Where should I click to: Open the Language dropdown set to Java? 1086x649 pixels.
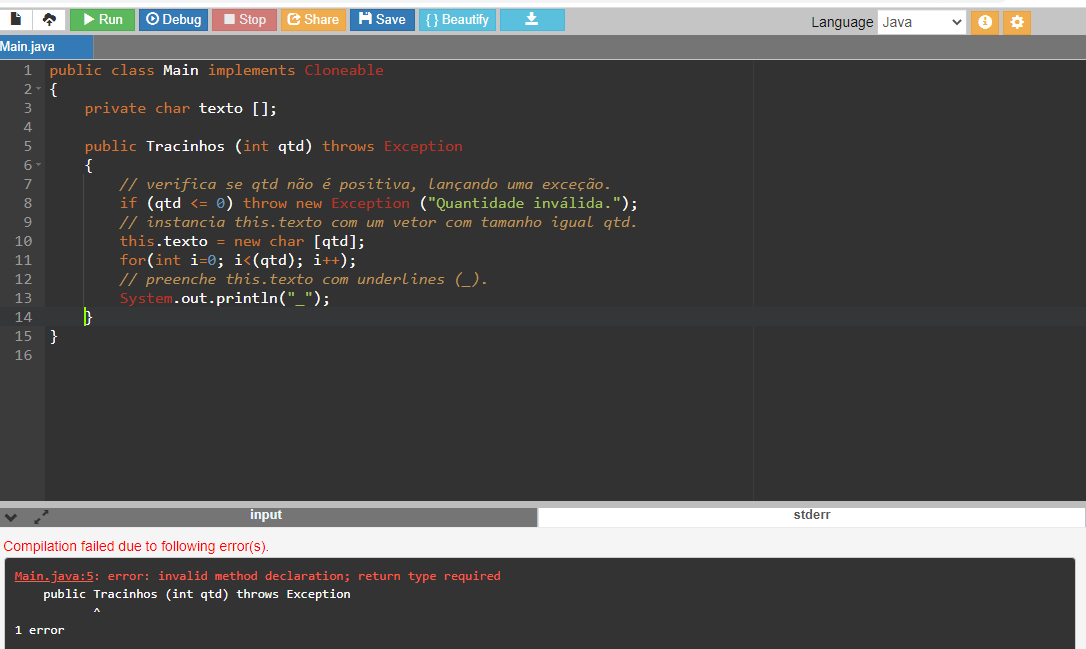(x=921, y=22)
